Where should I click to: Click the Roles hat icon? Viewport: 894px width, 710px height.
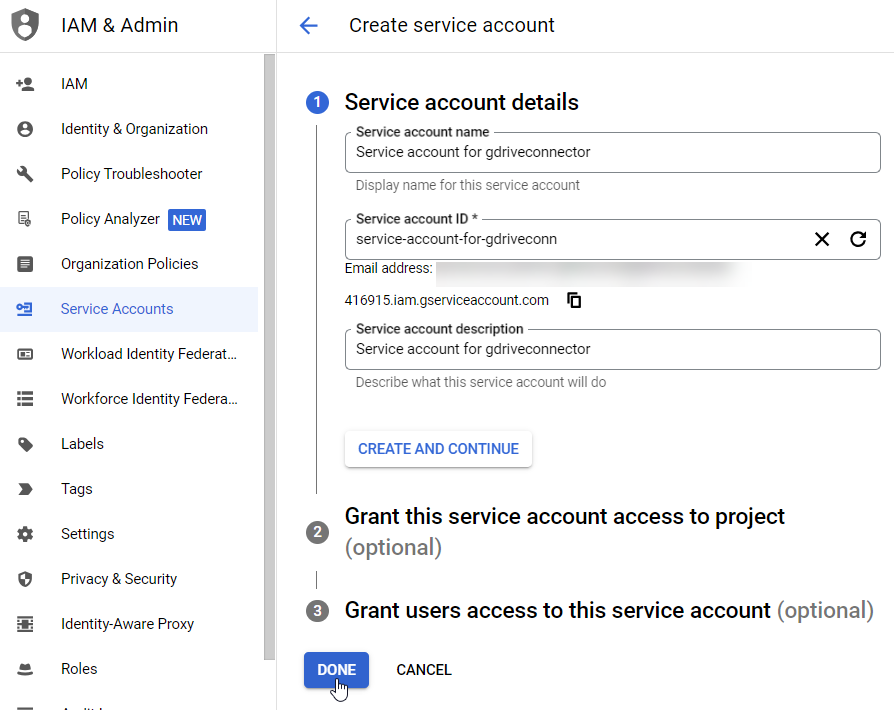[x=25, y=670]
